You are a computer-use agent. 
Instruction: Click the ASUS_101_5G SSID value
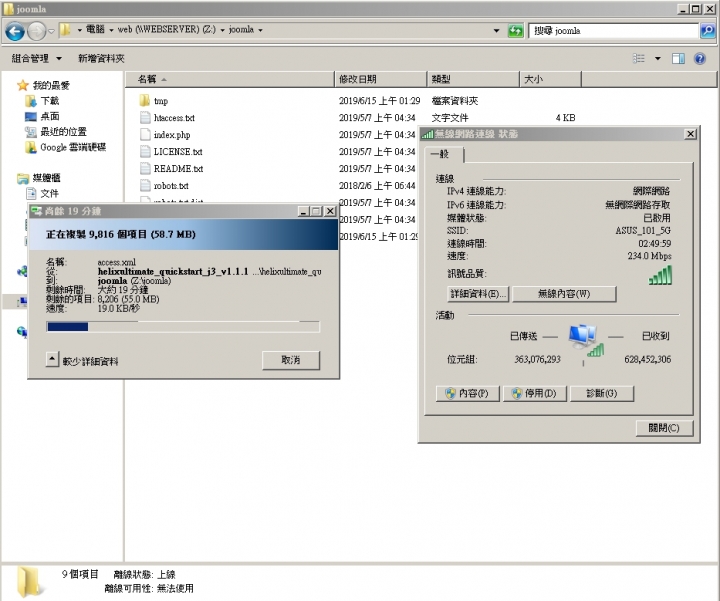pyautogui.click(x=643, y=230)
